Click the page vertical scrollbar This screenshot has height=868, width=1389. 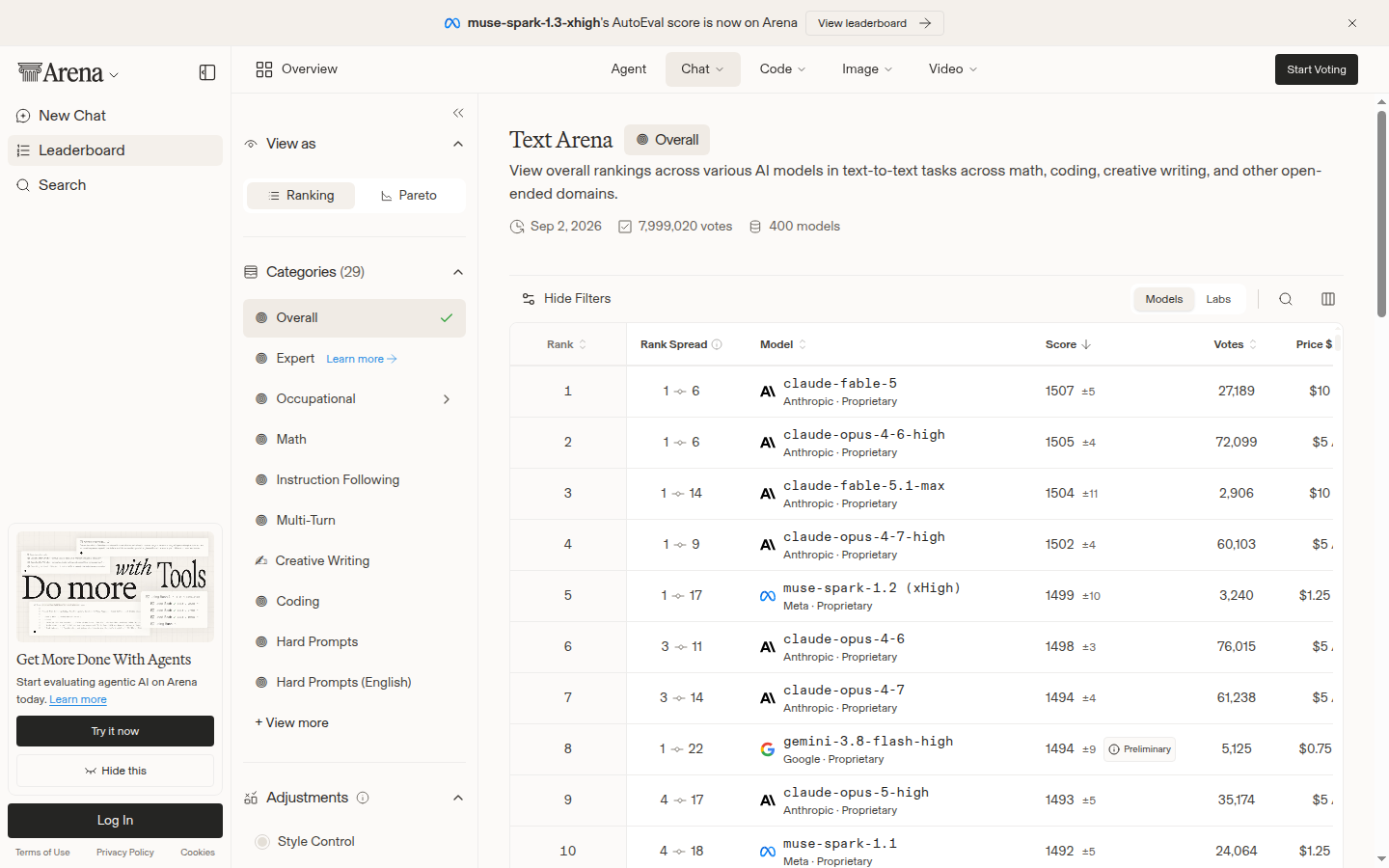tap(1381, 214)
